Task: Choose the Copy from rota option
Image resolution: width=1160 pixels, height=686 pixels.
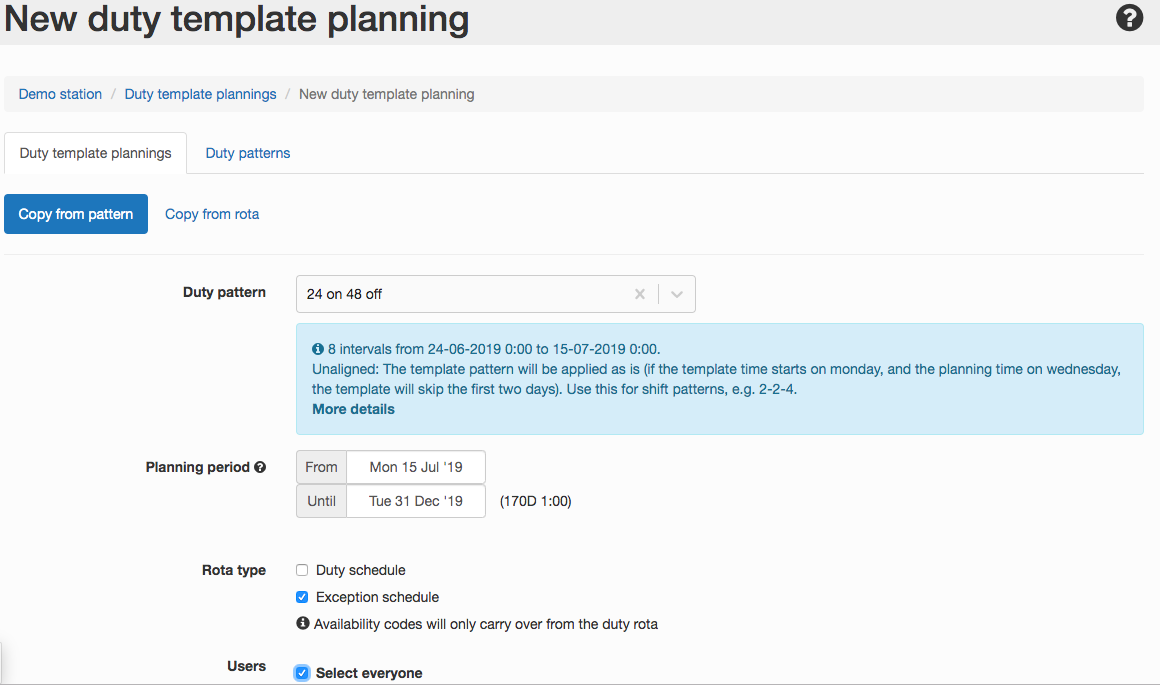Action: click(212, 214)
